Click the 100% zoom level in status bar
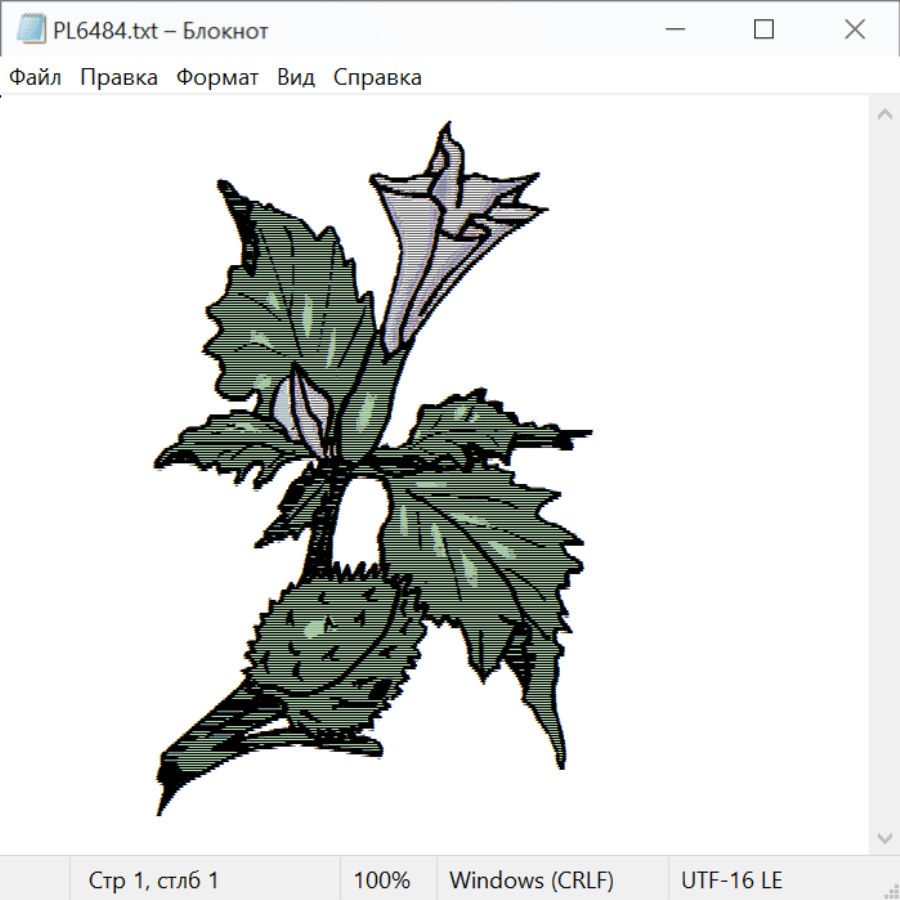 [x=382, y=881]
